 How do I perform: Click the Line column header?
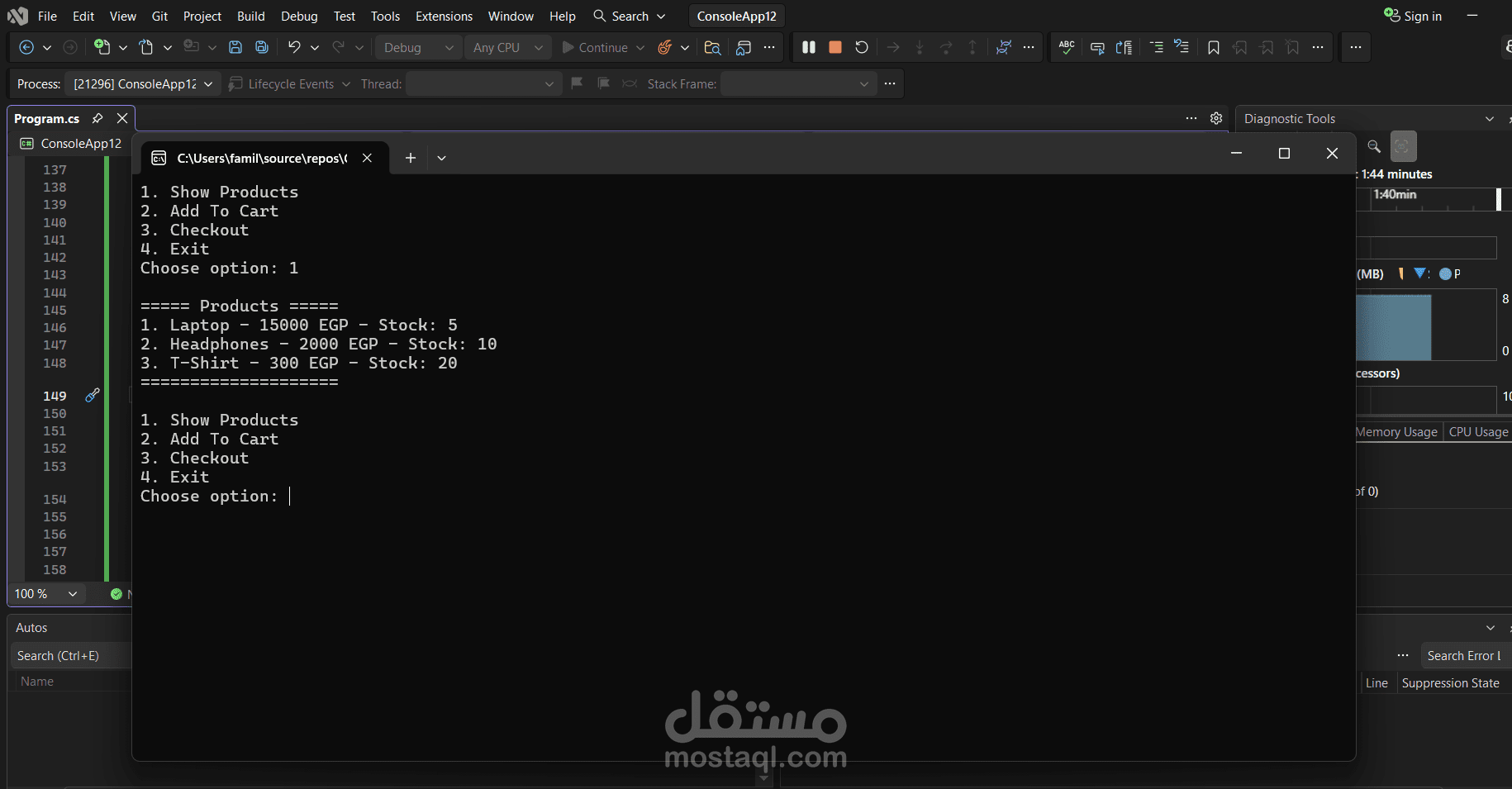[1376, 683]
